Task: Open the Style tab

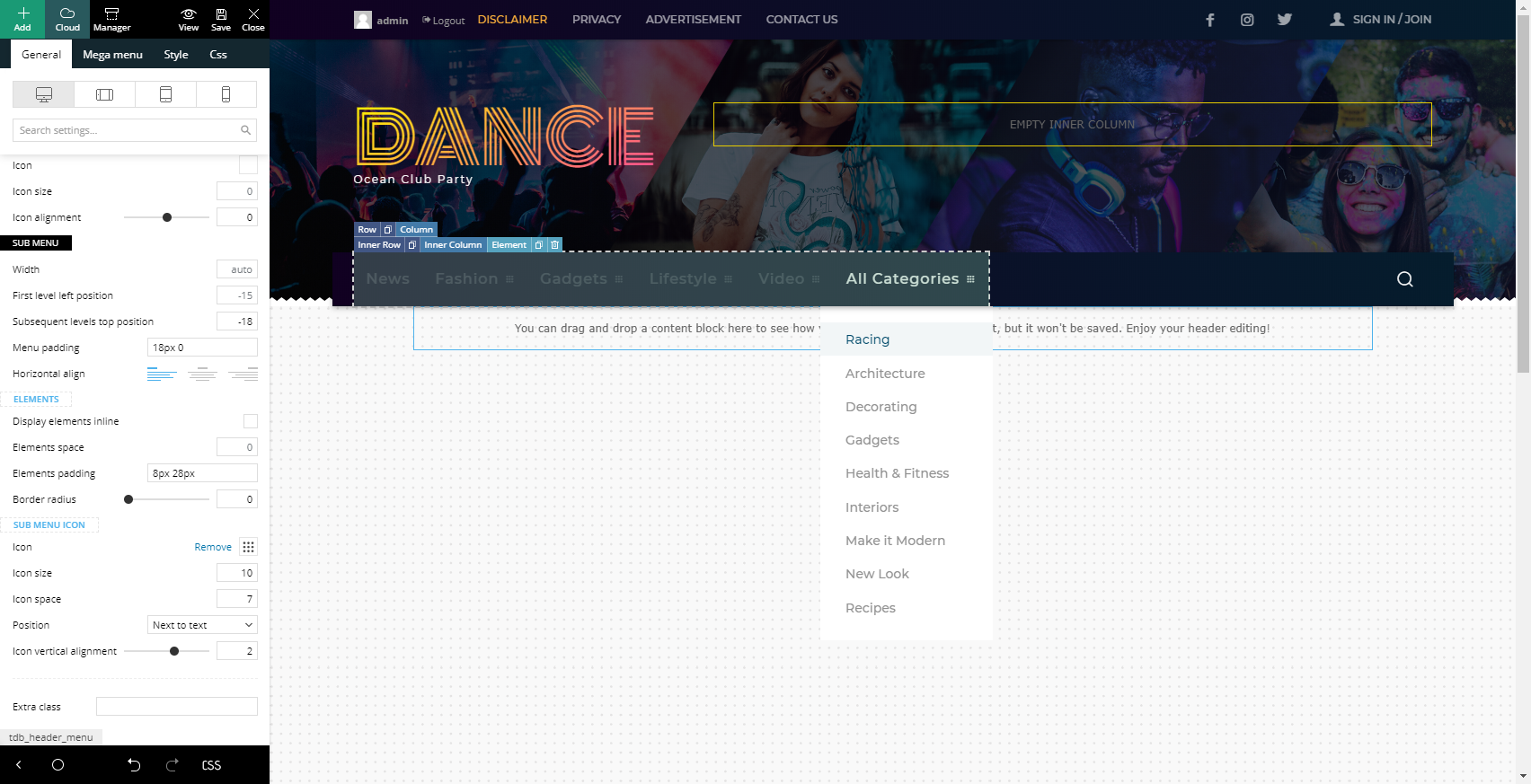Action: pos(176,55)
